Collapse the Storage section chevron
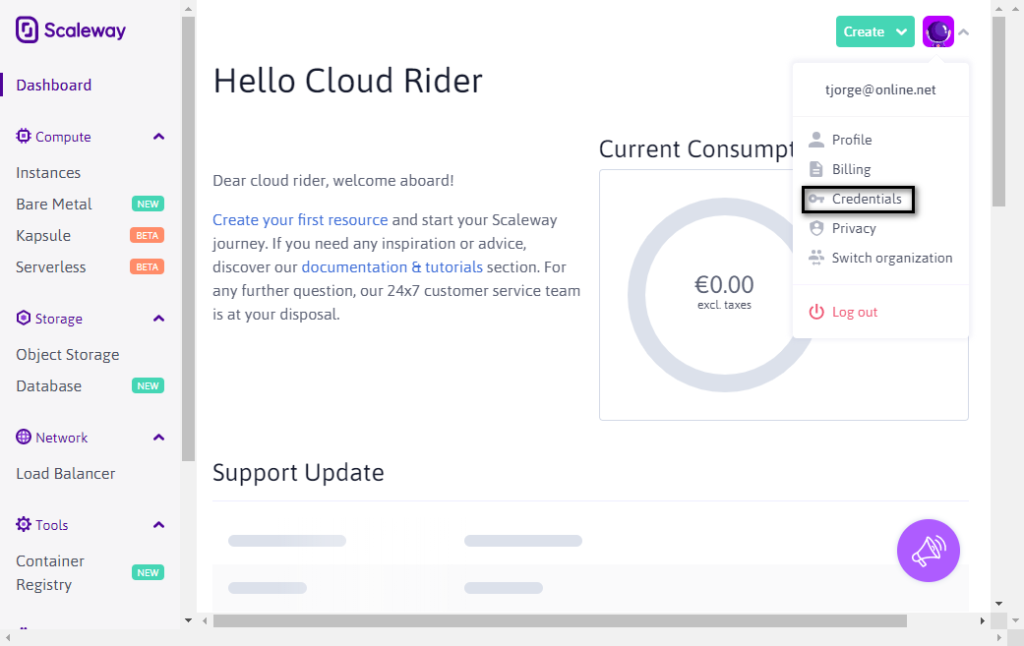Screen dimensions: 1024x646 [159, 319]
